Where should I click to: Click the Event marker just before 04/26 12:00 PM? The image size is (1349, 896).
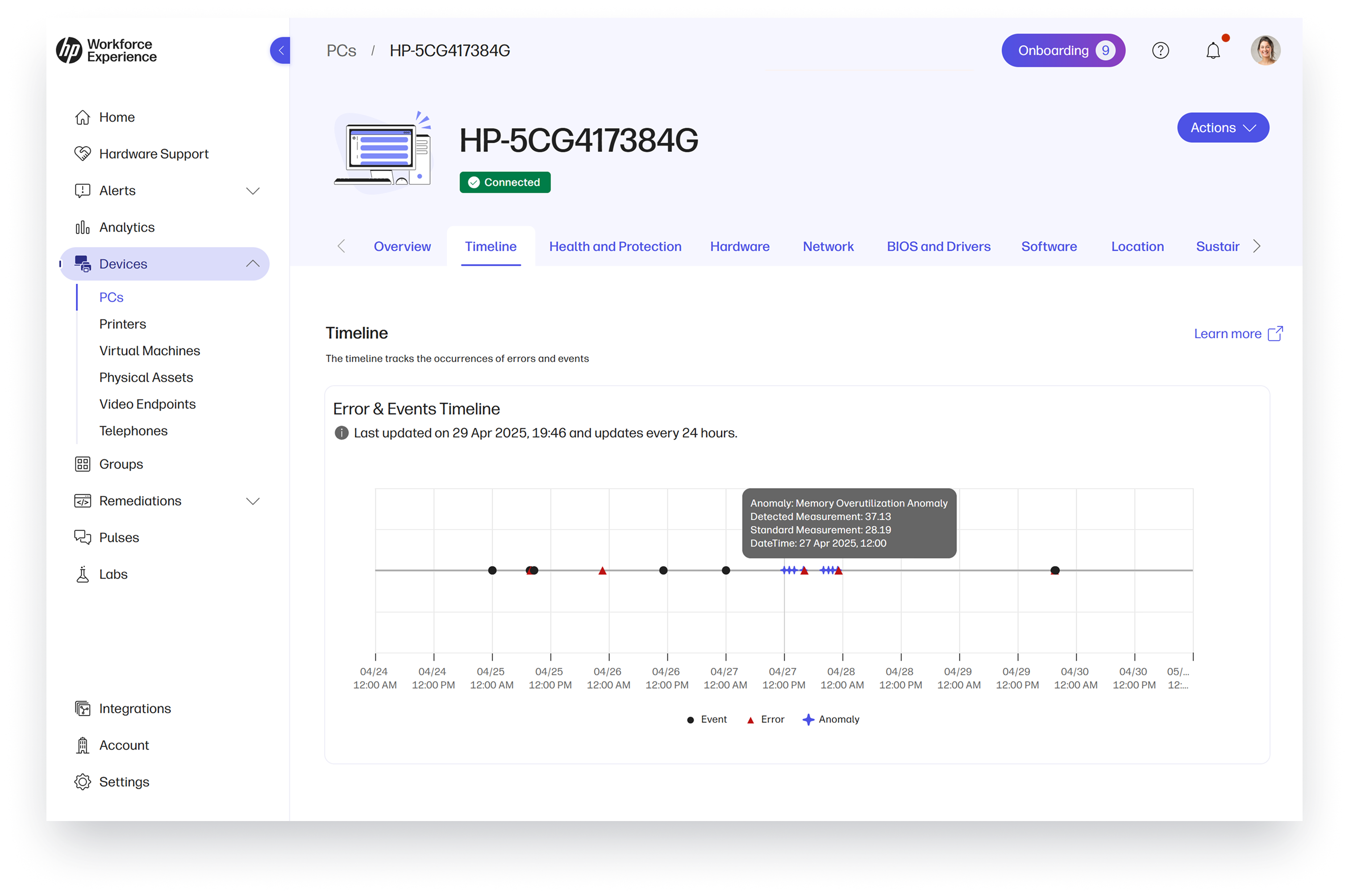tap(663, 570)
